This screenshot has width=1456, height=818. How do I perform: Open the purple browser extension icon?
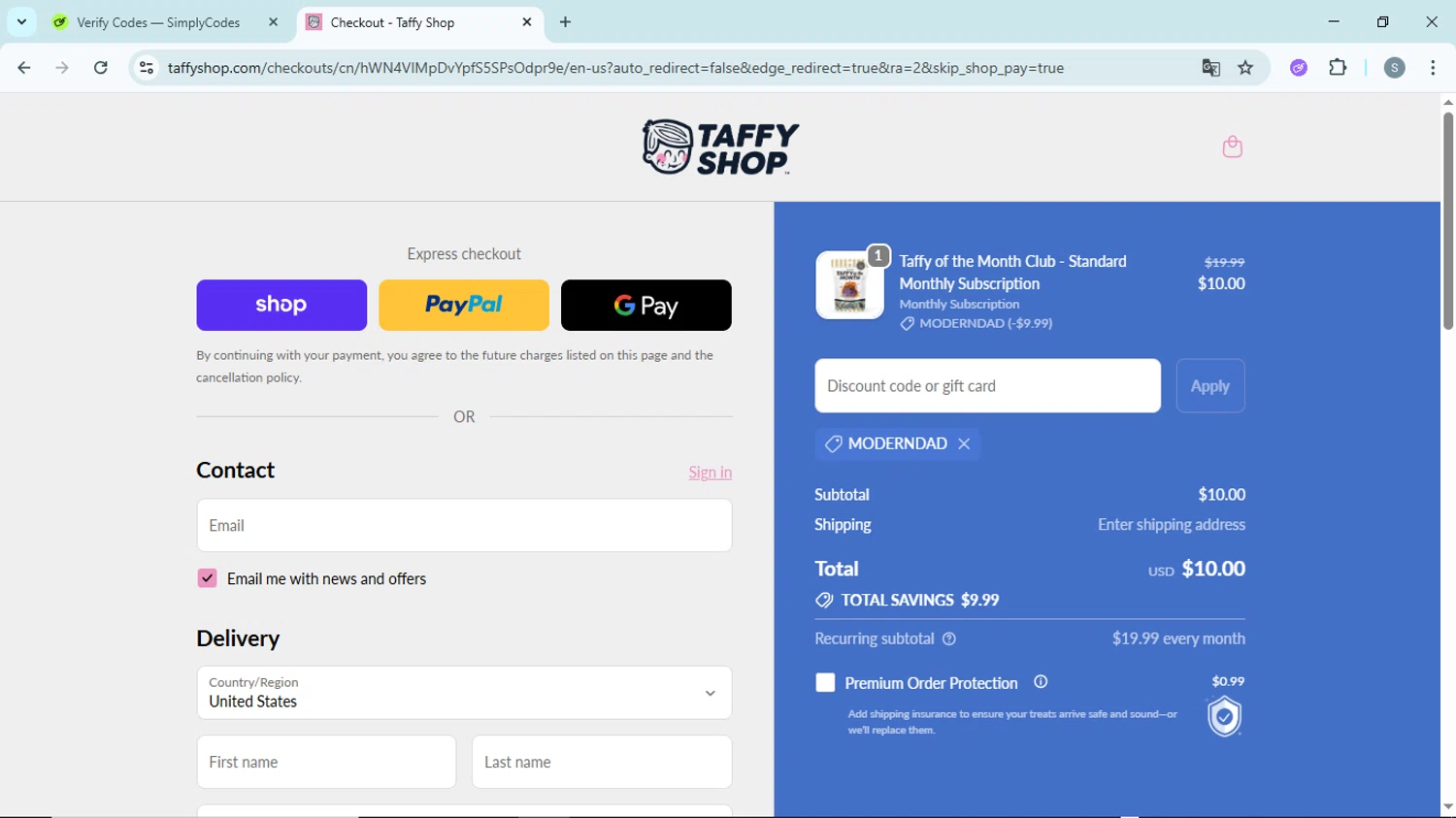click(x=1299, y=68)
